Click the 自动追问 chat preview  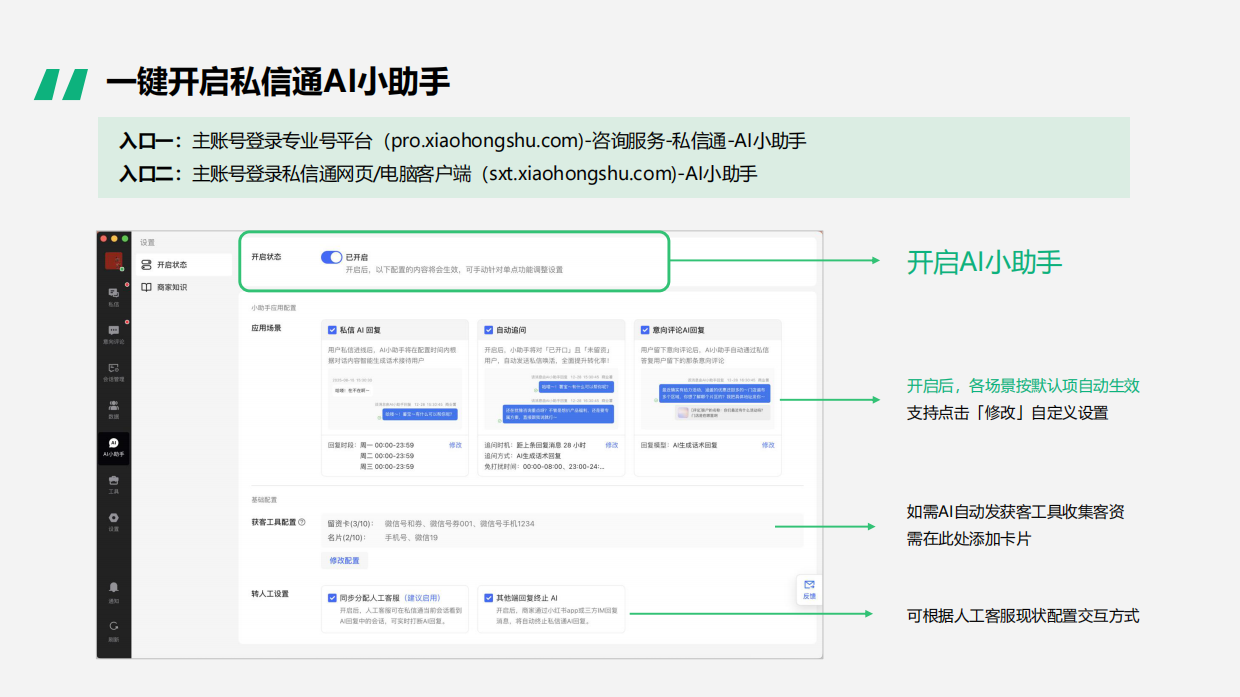tap(551, 397)
